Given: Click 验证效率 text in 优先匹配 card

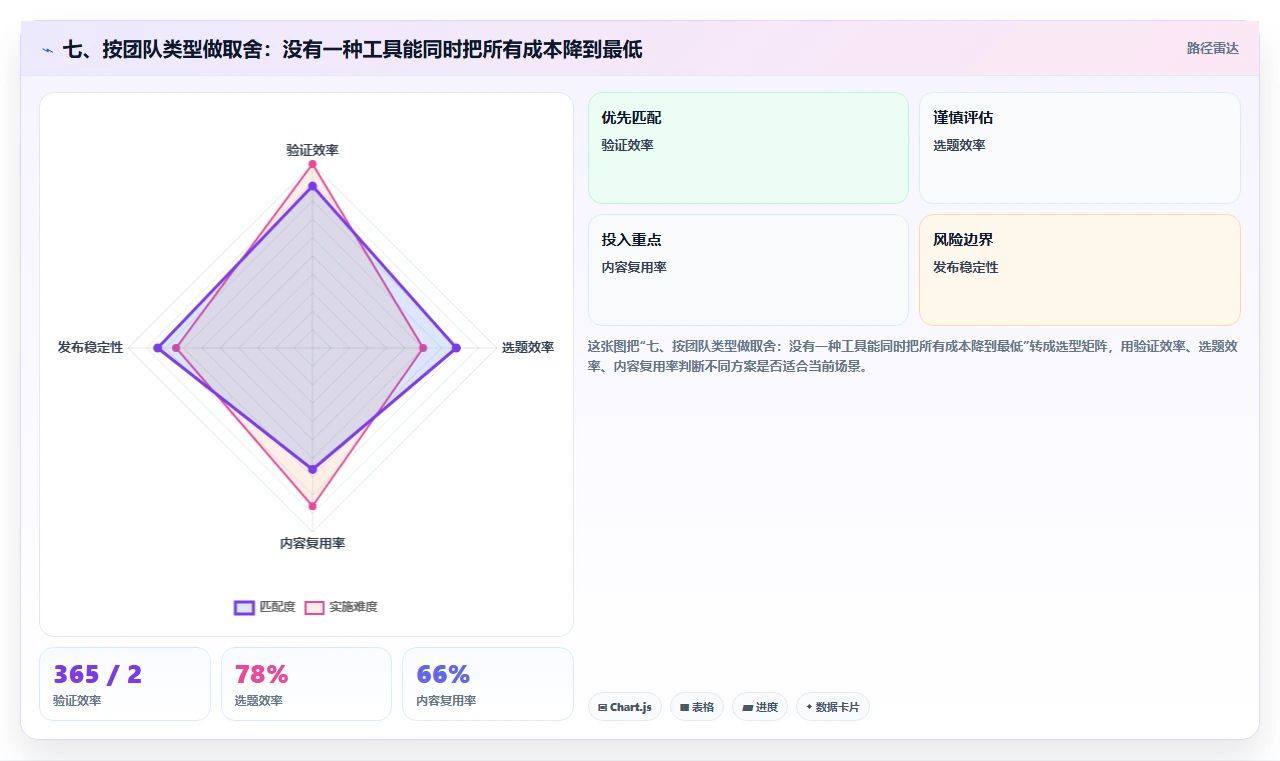Looking at the screenshot, I should coord(627,146).
